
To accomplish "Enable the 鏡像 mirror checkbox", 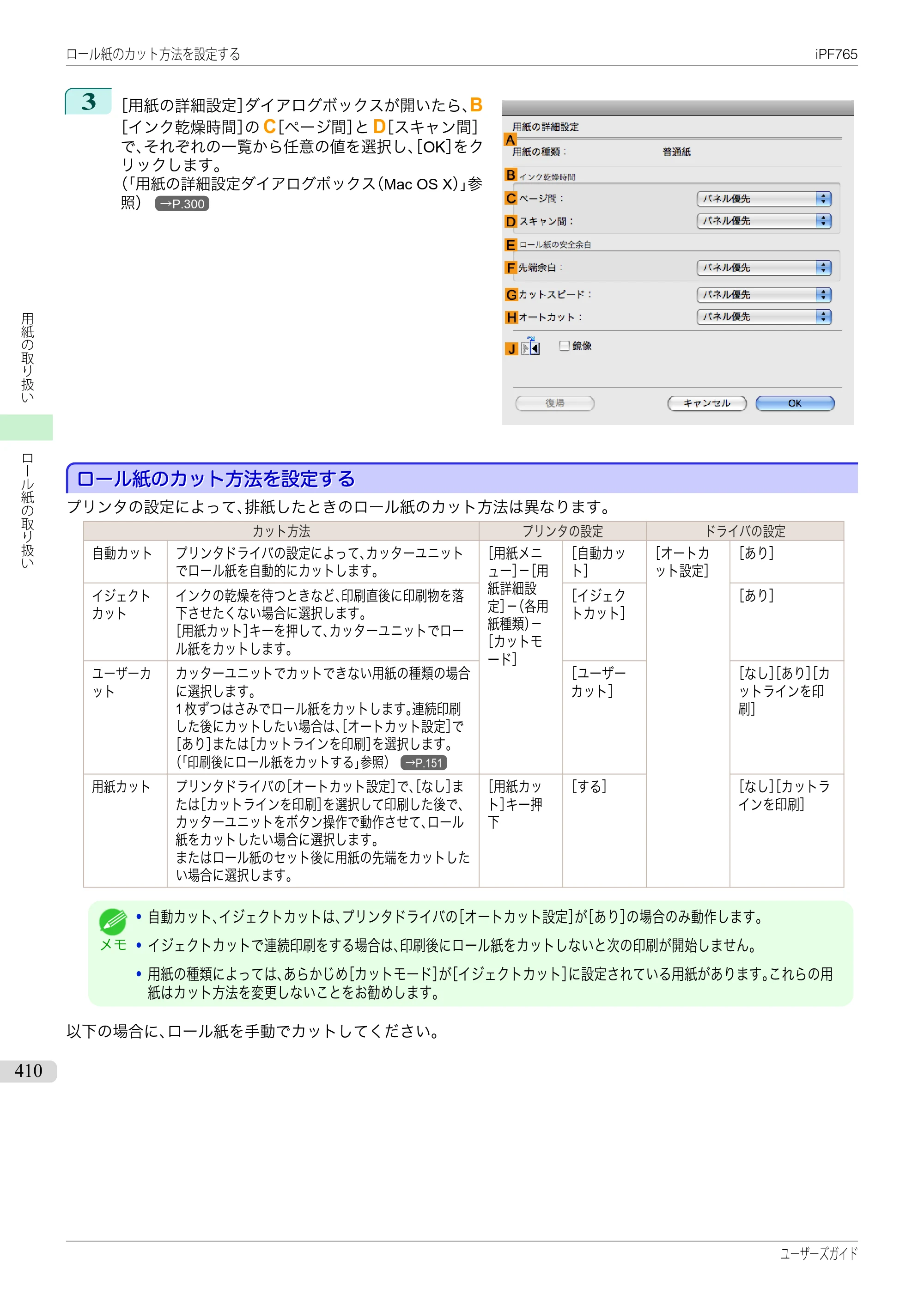I will [564, 346].
